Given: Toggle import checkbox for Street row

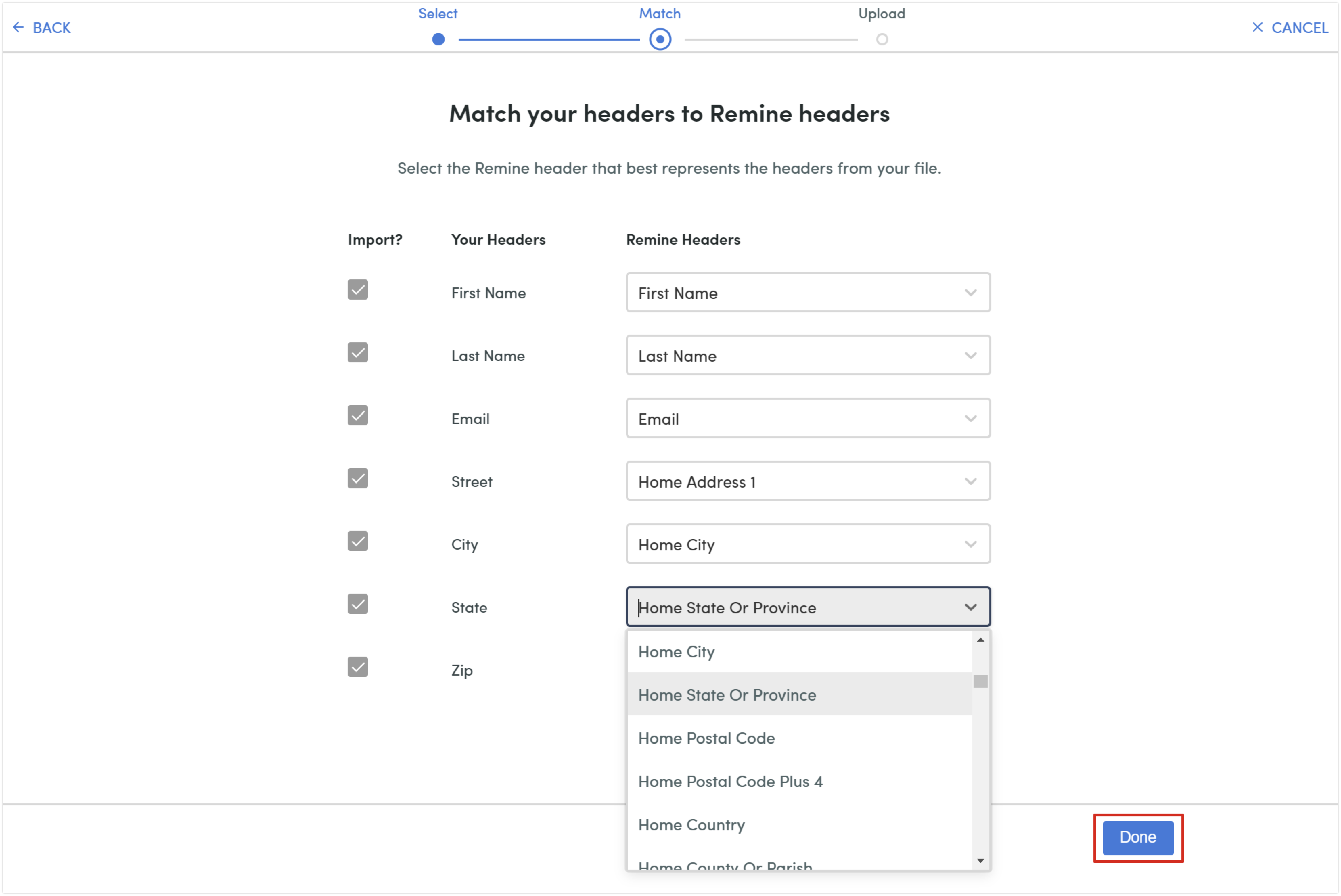Looking at the screenshot, I should (x=358, y=478).
